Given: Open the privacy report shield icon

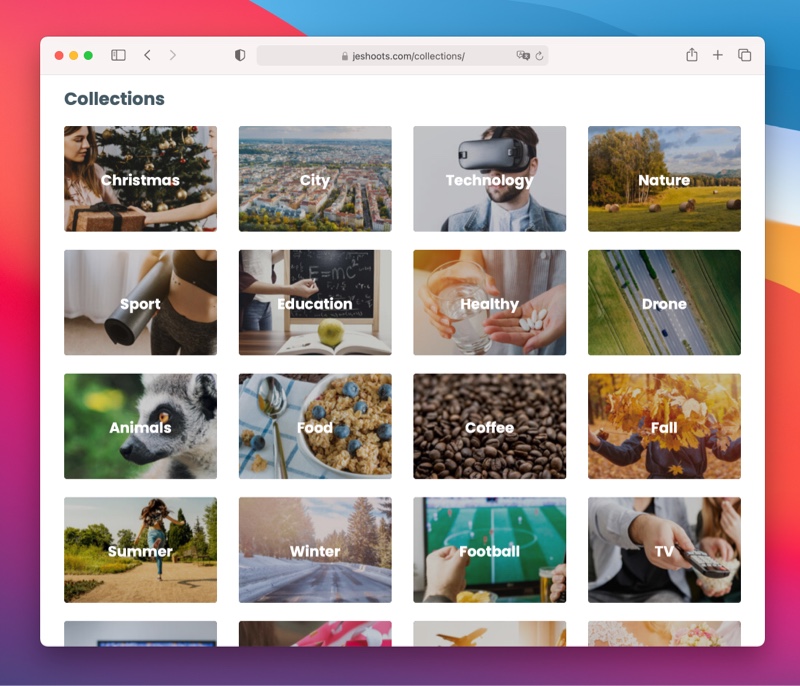Looking at the screenshot, I should (x=240, y=55).
